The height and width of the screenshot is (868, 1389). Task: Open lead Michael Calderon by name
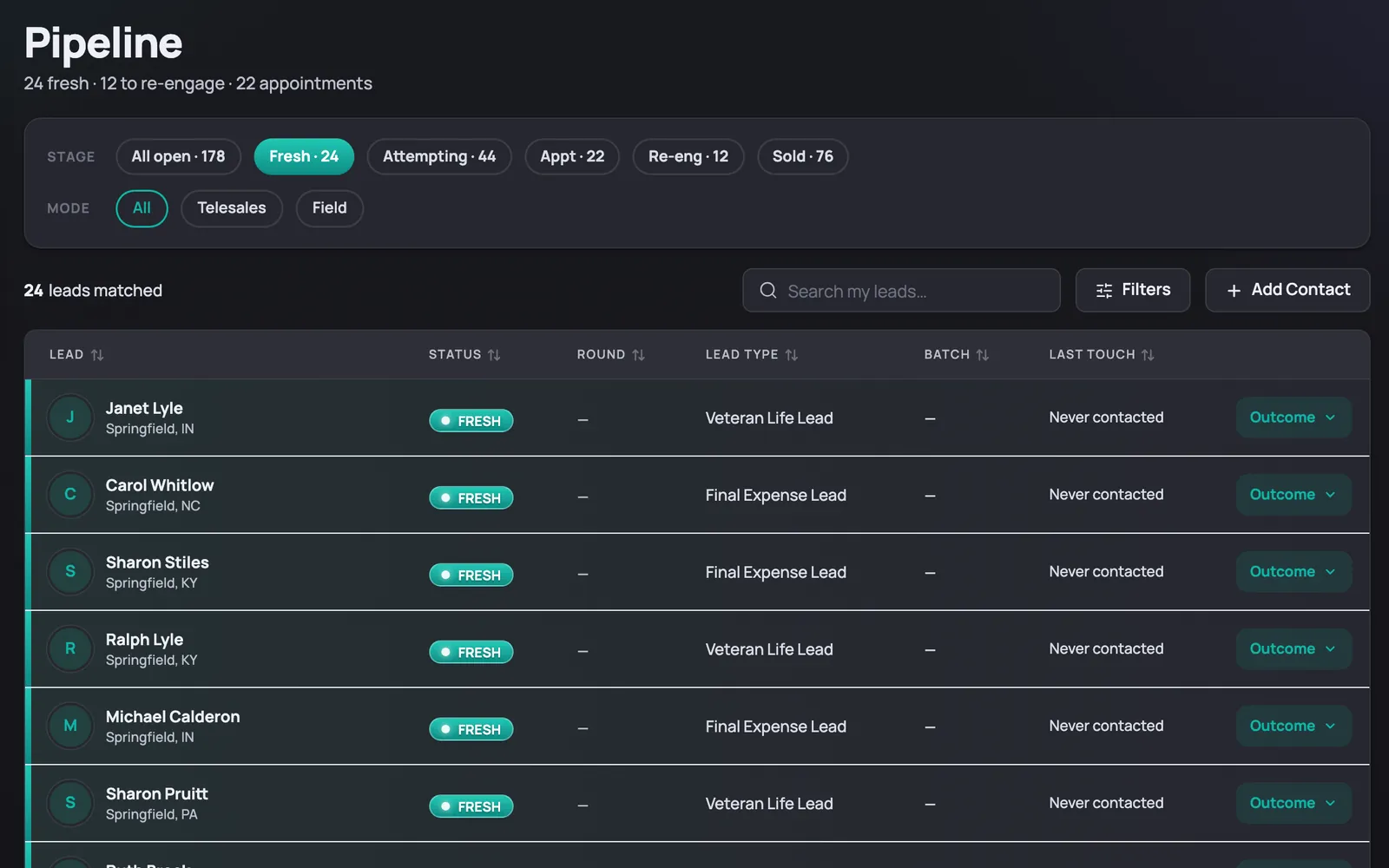(173, 717)
